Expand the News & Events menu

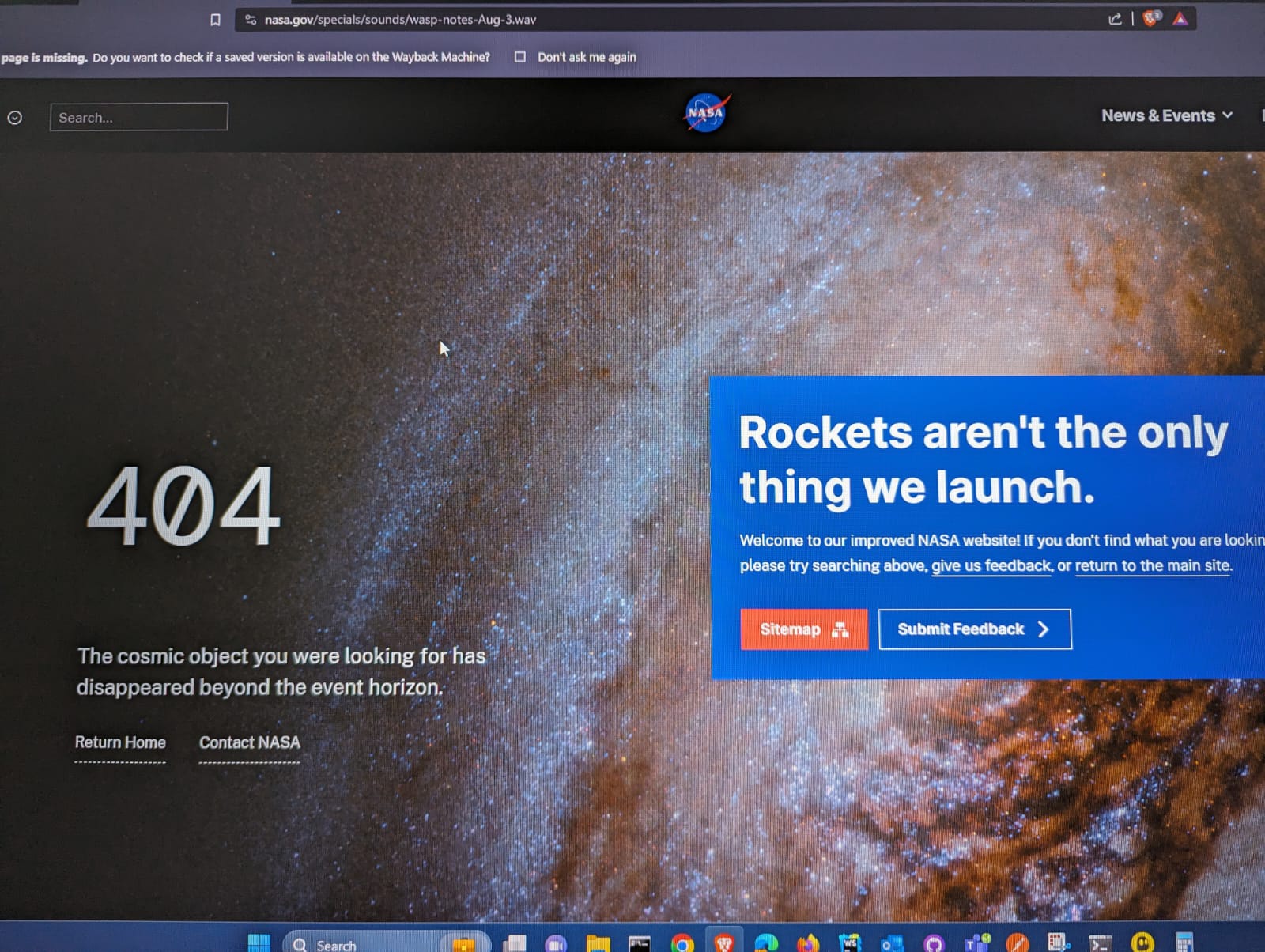pos(1166,115)
